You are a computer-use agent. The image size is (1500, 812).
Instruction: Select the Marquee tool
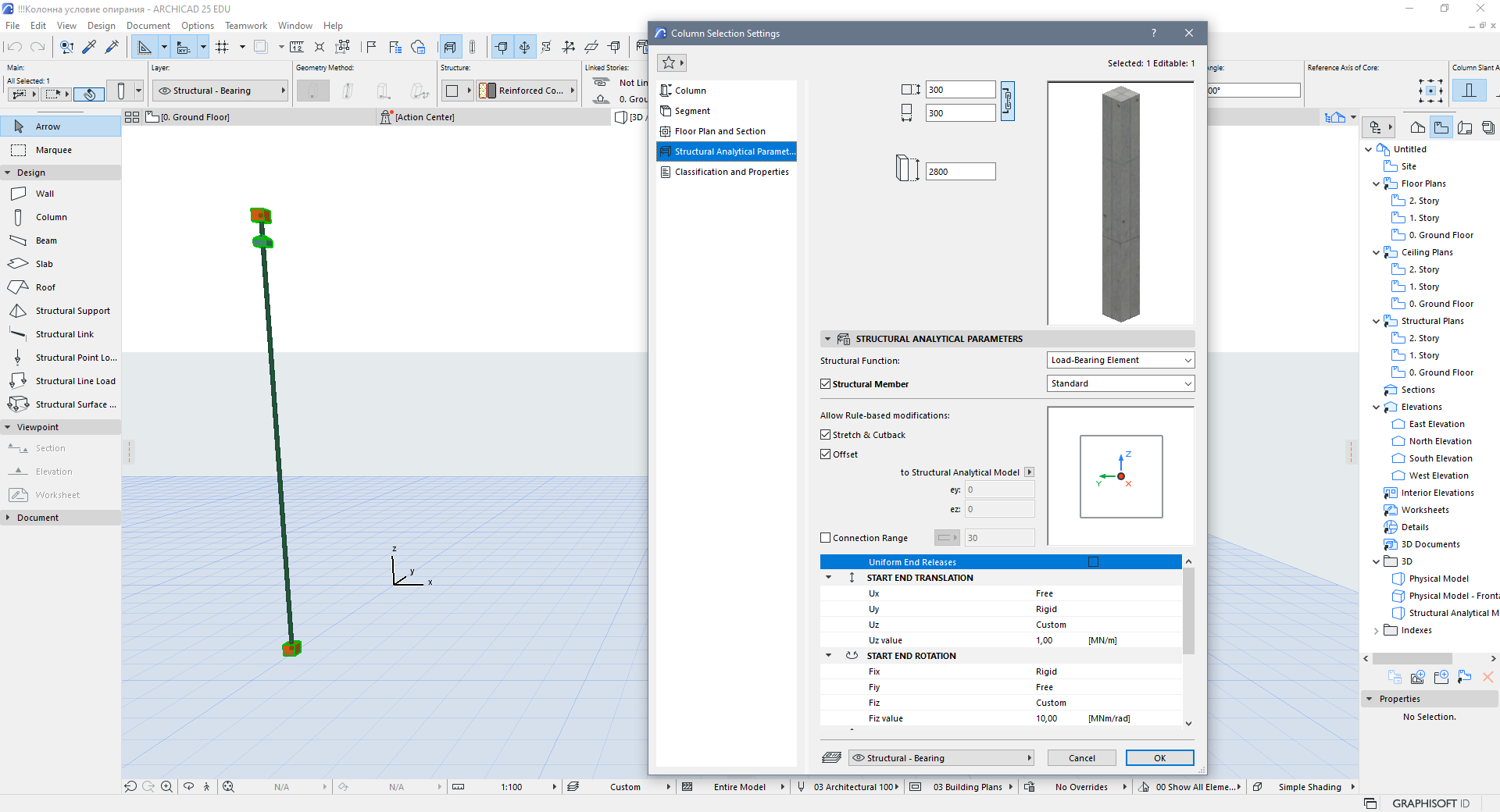(x=53, y=150)
